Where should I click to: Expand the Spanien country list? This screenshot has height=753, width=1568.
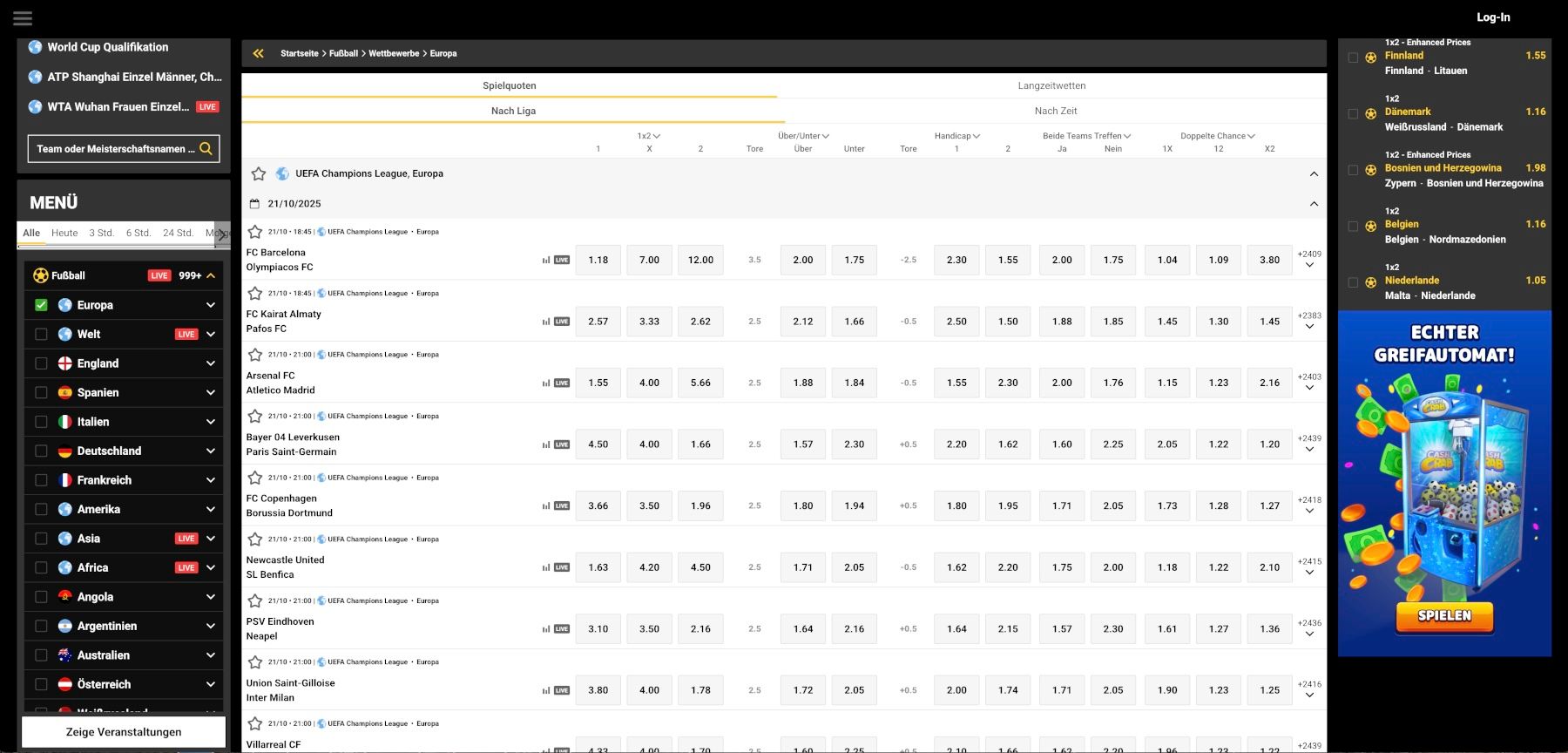pyautogui.click(x=210, y=393)
